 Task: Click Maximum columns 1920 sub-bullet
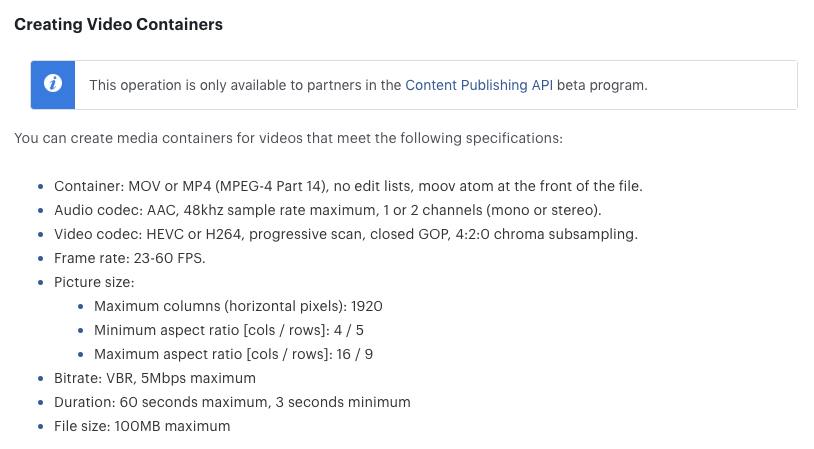pos(238,306)
